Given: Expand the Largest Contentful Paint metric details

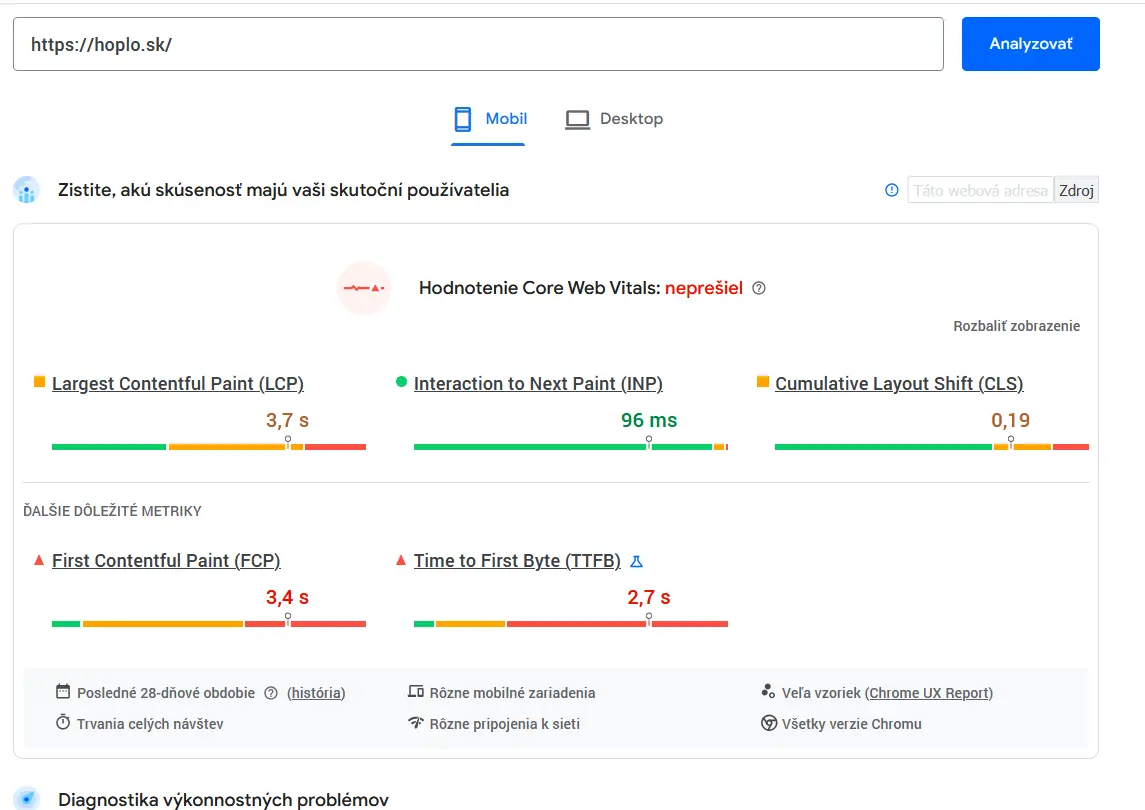Looking at the screenshot, I should click(177, 383).
